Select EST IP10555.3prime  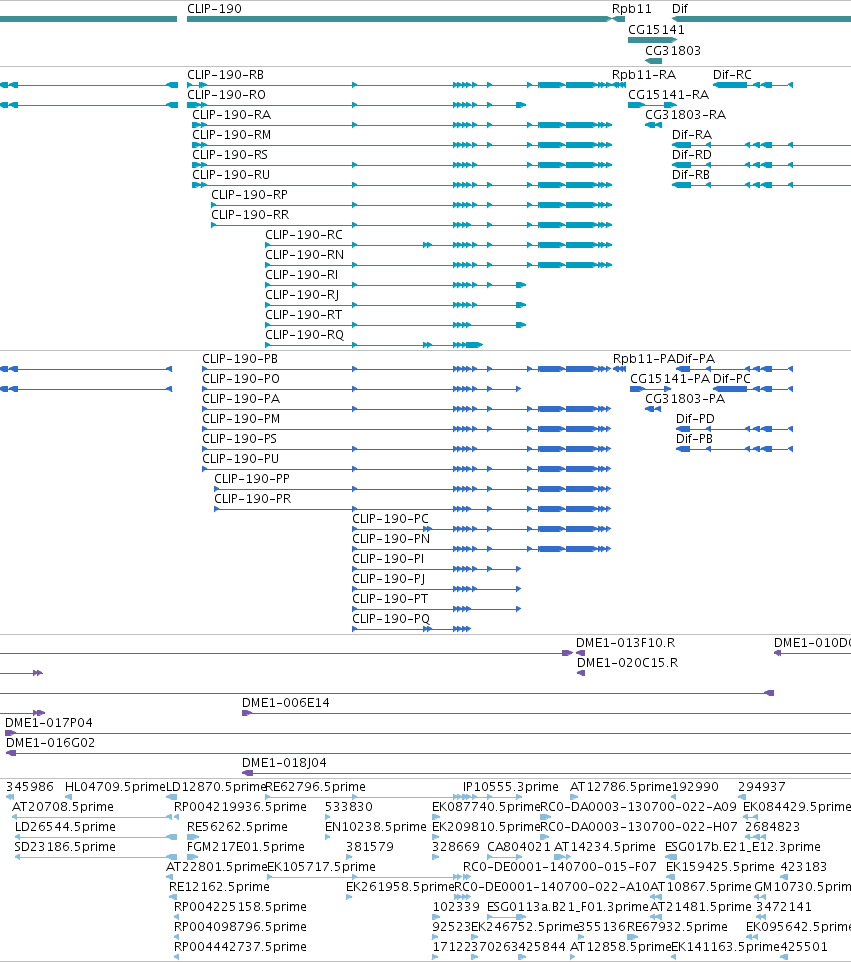coord(510,787)
